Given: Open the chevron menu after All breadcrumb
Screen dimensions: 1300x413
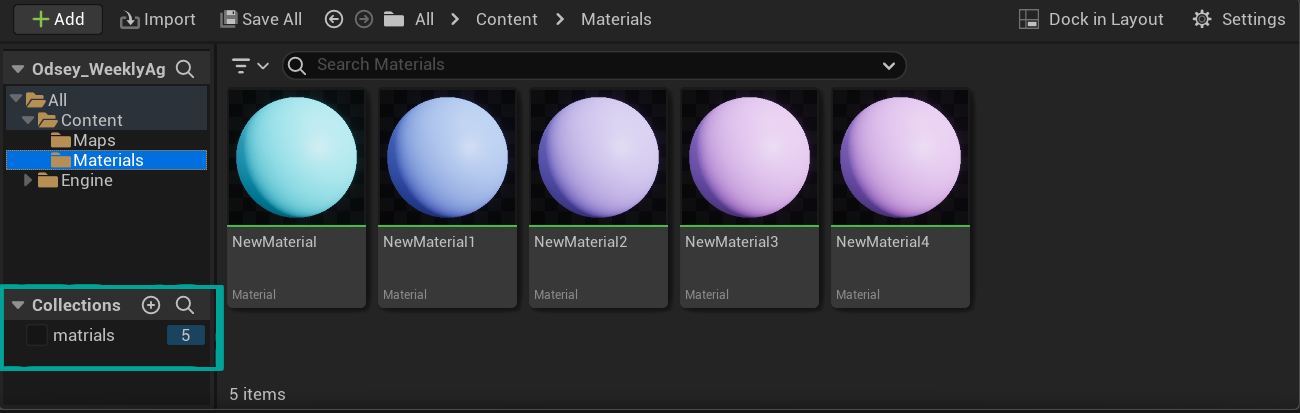Looking at the screenshot, I should (456, 19).
